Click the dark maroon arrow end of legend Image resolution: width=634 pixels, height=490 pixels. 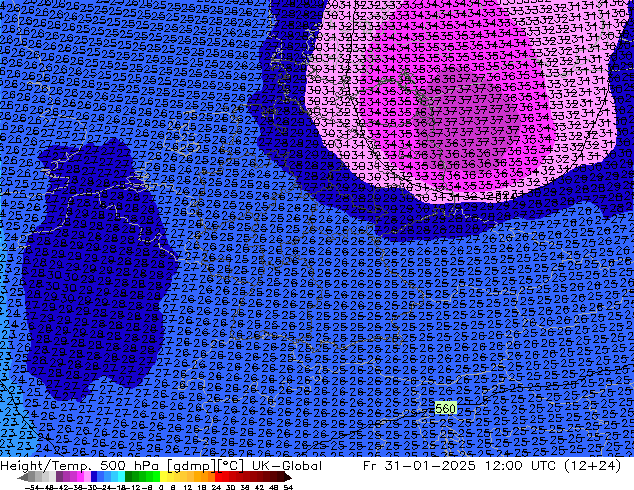pyautogui.click(x=288, y=477)
